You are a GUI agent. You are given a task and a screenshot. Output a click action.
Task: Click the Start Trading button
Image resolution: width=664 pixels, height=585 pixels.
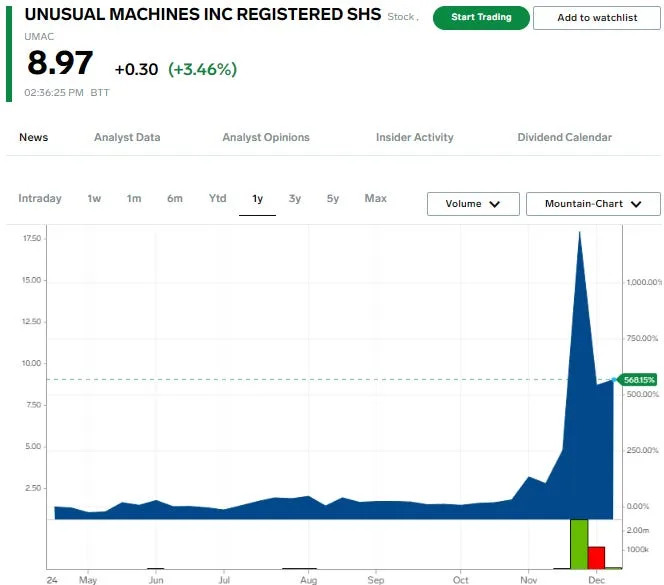(x=481, y=18)
